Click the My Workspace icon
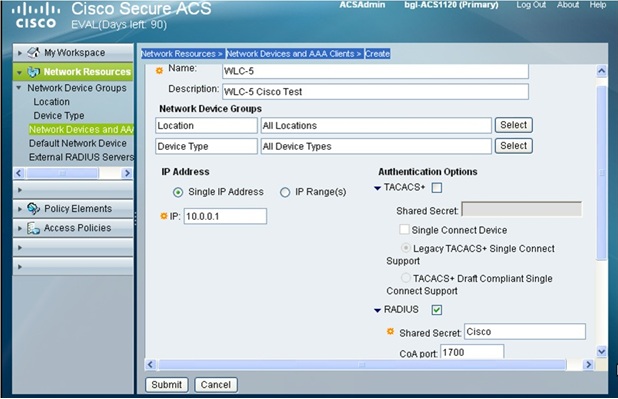The width and height of the screenshot is (618, 399). click(x=34, y=52)
